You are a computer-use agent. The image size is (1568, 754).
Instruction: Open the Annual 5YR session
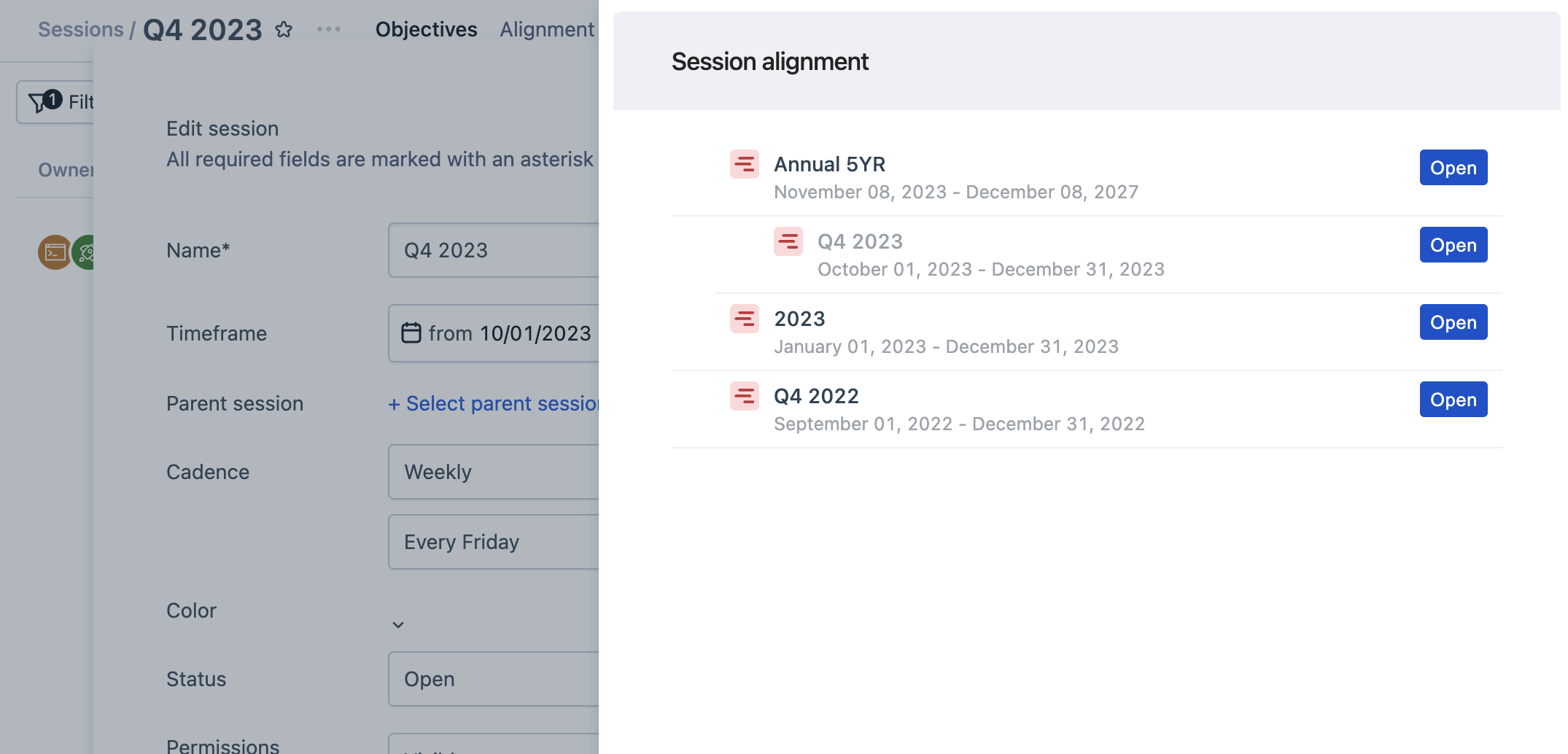1453,168
